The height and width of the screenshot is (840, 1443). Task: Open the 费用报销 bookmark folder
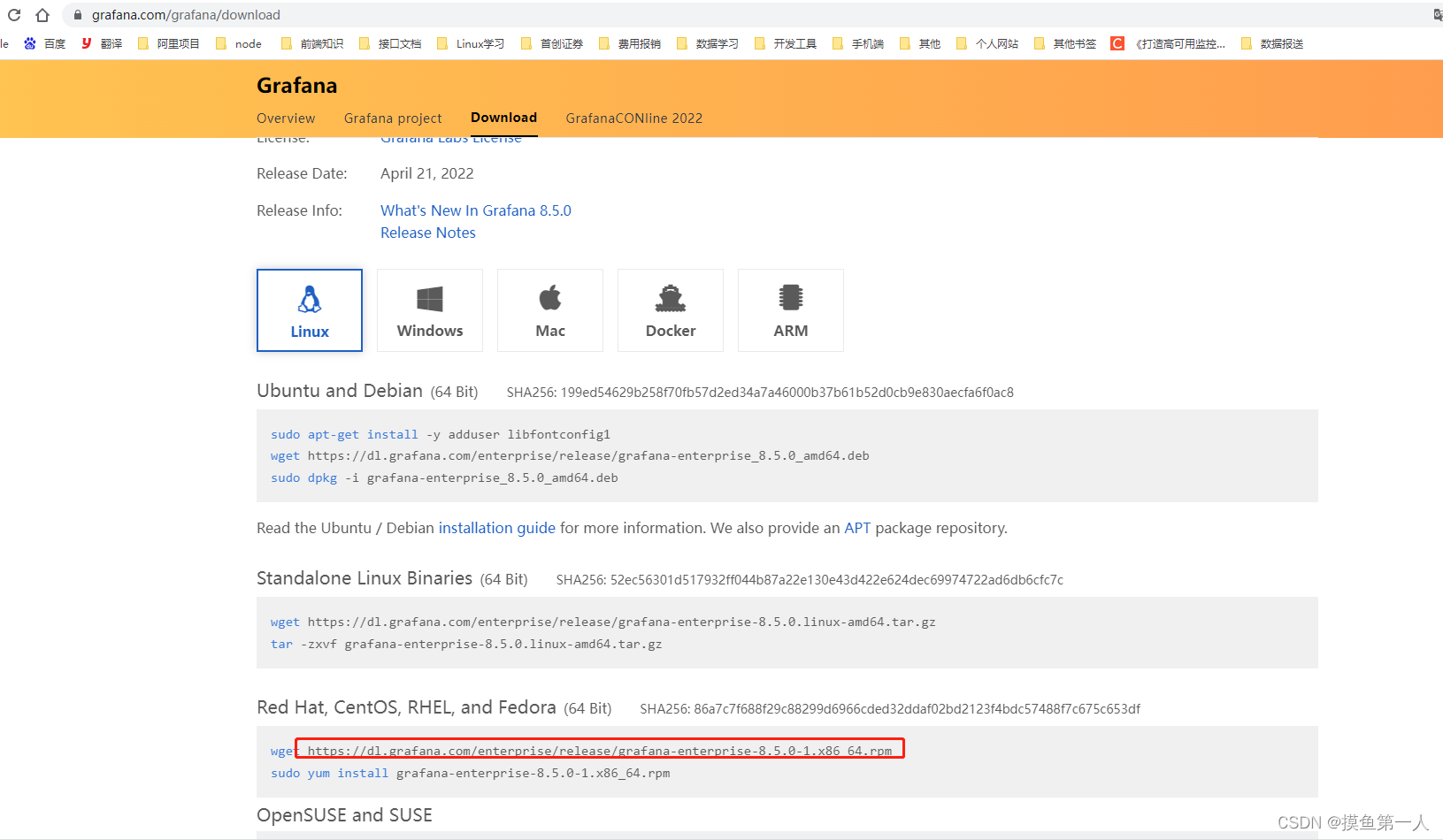(630, 43)
